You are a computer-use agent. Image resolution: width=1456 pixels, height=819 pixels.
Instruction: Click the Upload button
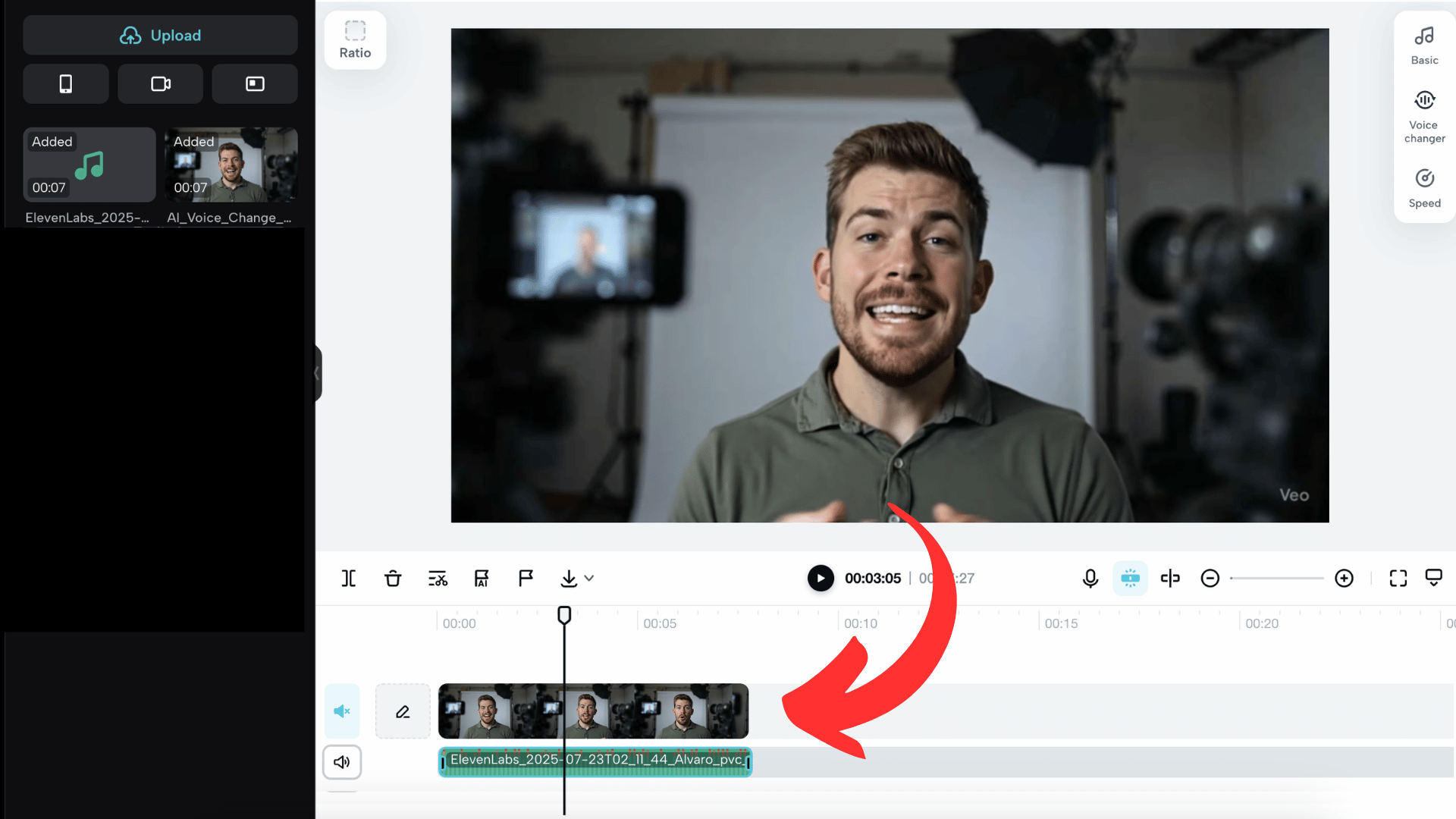click(x=160, y=36)
